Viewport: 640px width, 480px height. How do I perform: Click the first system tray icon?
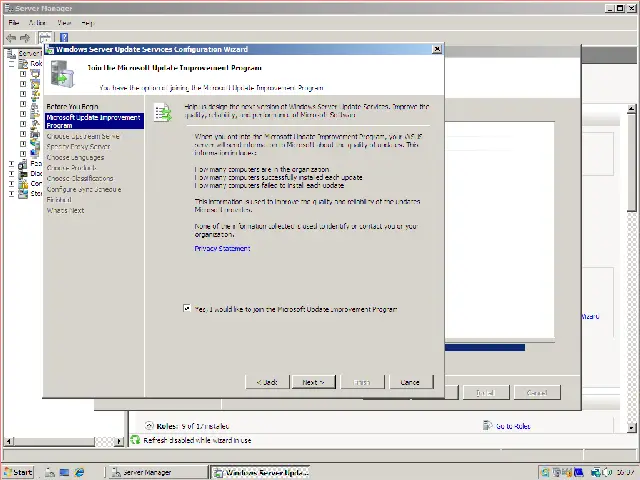[545, 472]
